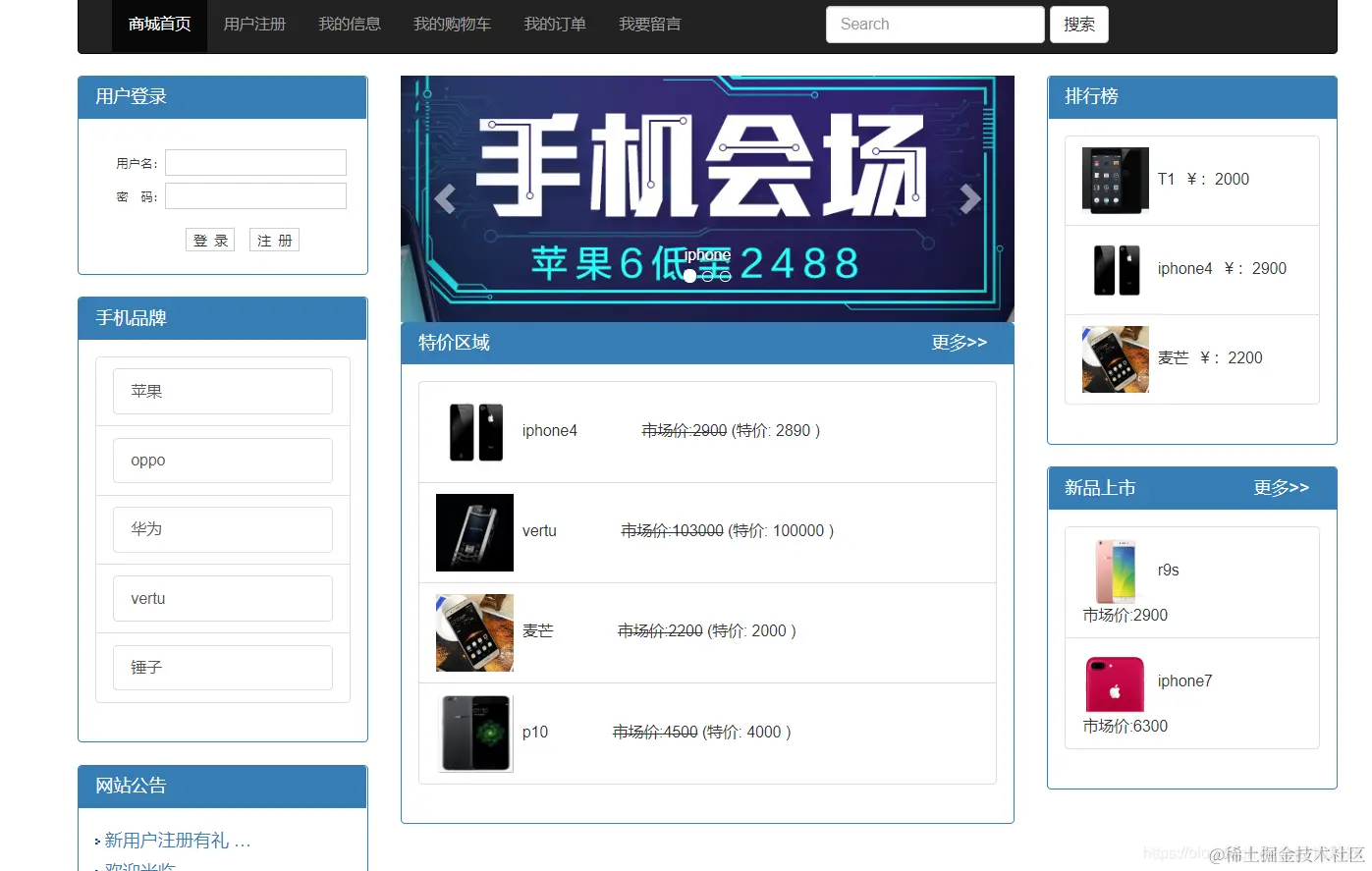Click 市场价:103000 struck-through price
Image resolution: width=1372 pixels, height=871 pixels.
[673, 530]
